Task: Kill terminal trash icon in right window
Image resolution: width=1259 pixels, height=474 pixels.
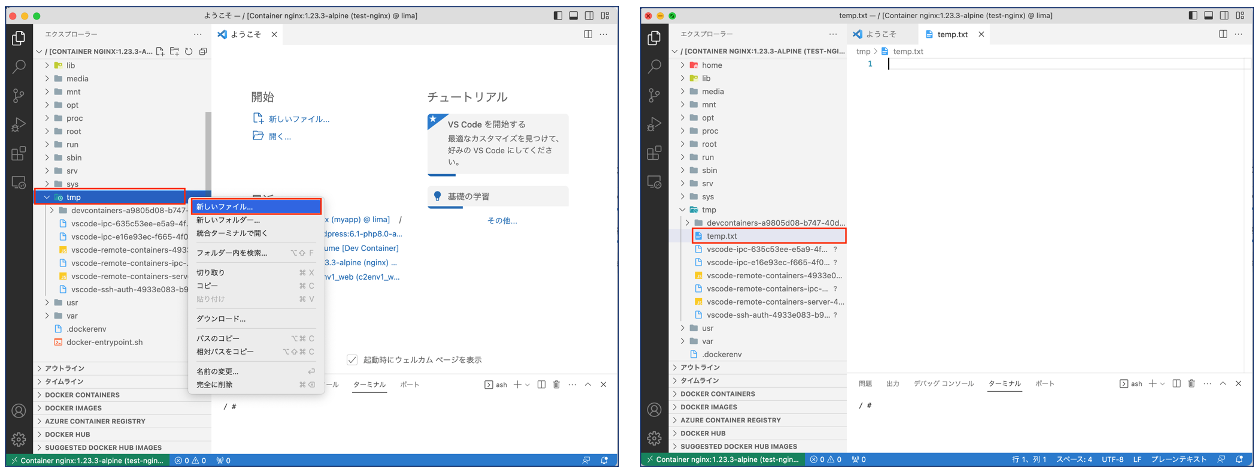Action: (1193, 383)
